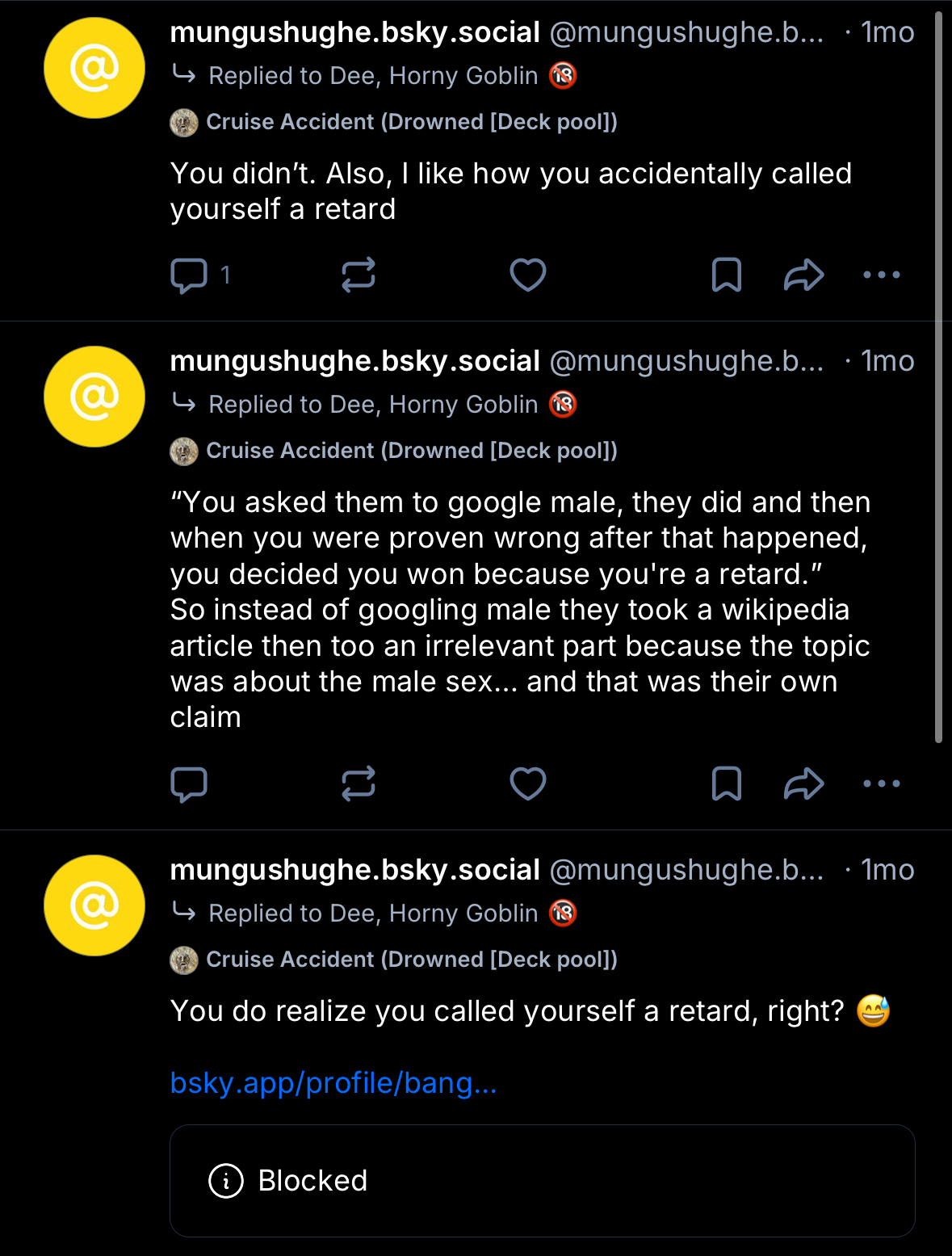Viewport: 952px width, 1256px height.
Task: Bookmark the "google male" post
Action: click(x=726, y=784)
